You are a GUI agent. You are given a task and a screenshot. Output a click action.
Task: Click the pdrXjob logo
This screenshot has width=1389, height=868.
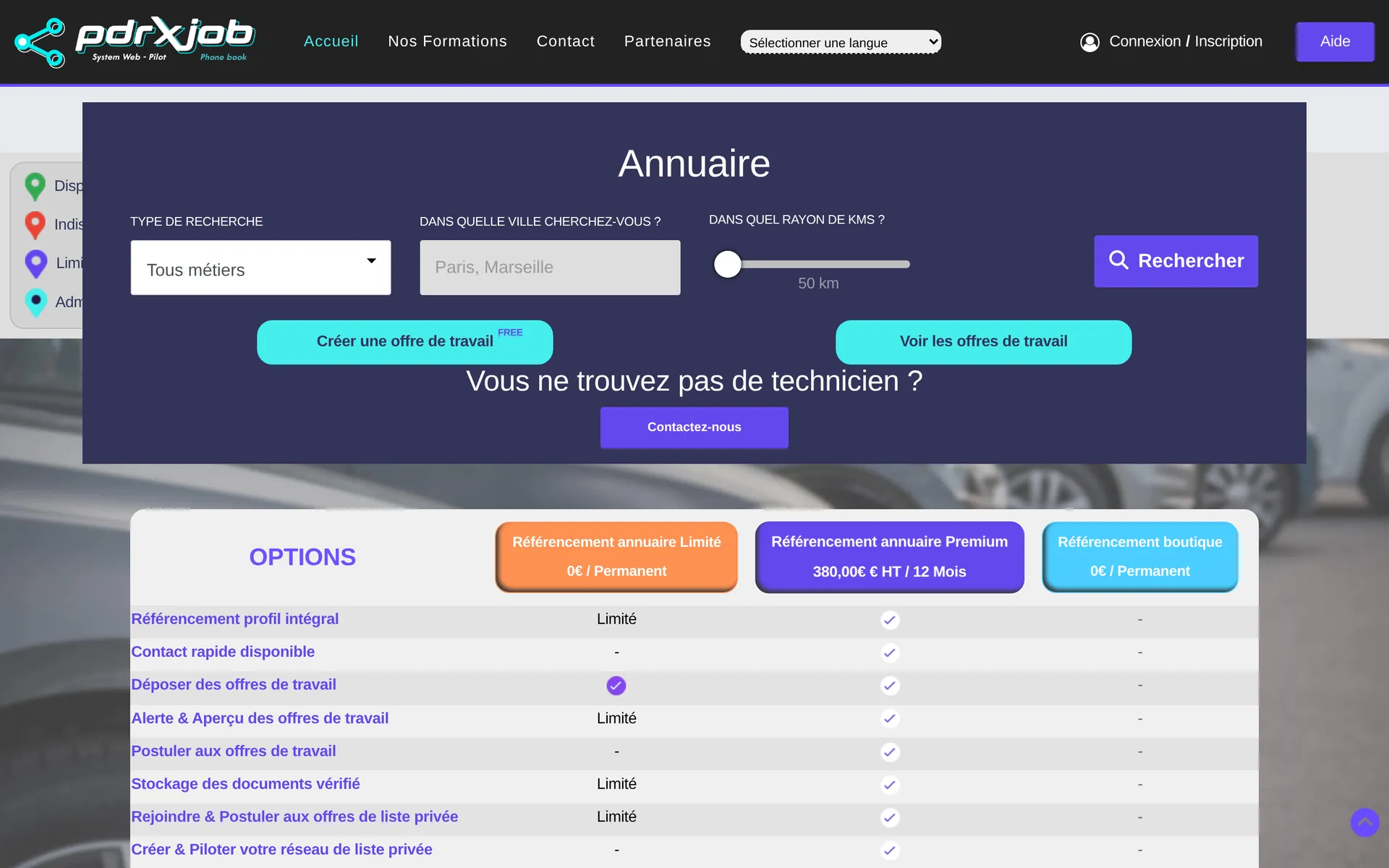point(135,42)
